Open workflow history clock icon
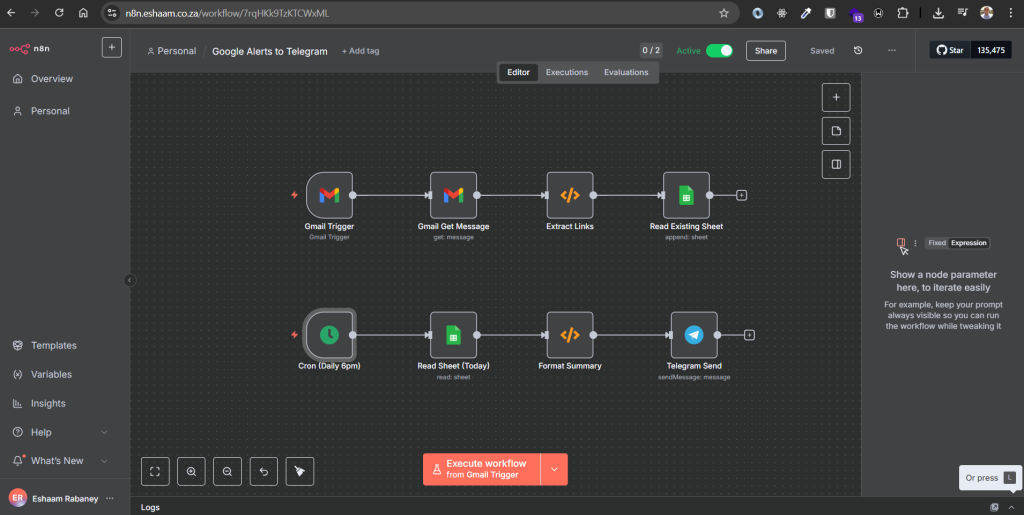Image resolution: width=1024 pixels, height=515 pixels. pyautogui.click(x=858, y=51)
